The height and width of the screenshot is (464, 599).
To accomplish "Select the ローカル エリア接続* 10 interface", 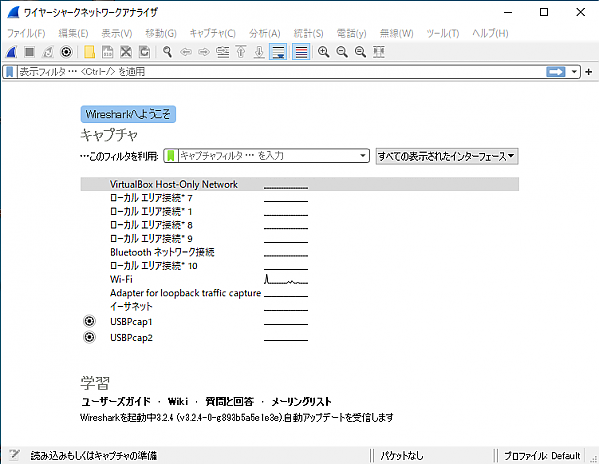I will [x=300, y=265].
